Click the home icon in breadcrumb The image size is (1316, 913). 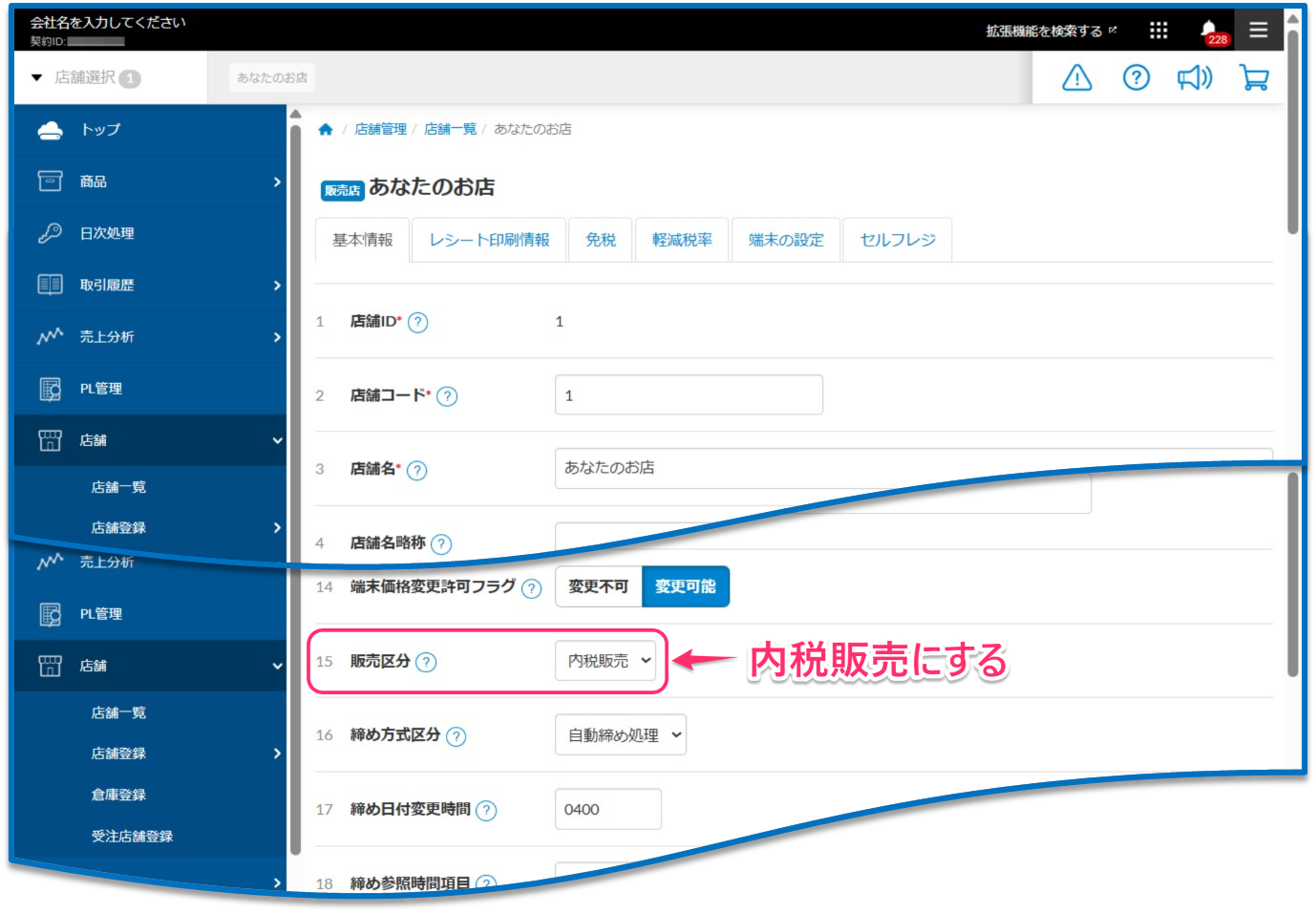point(326,130)
